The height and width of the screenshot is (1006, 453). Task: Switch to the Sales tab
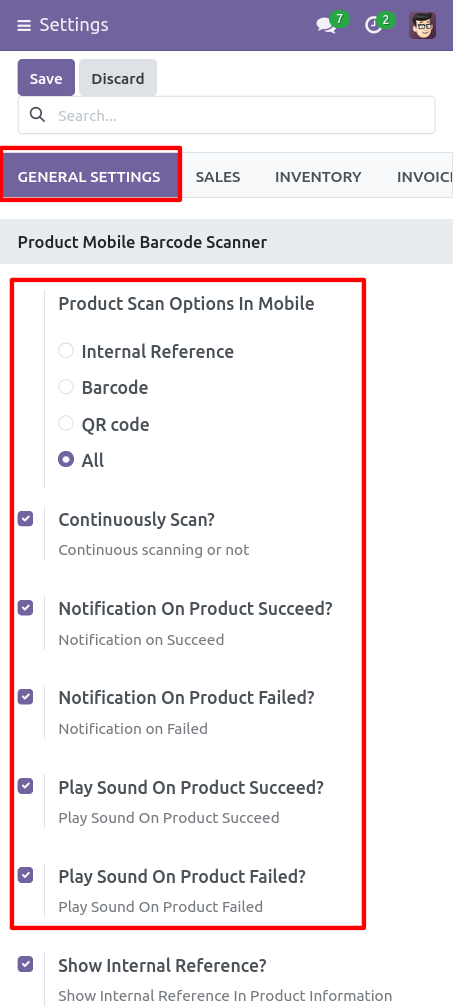click(218, 176)
